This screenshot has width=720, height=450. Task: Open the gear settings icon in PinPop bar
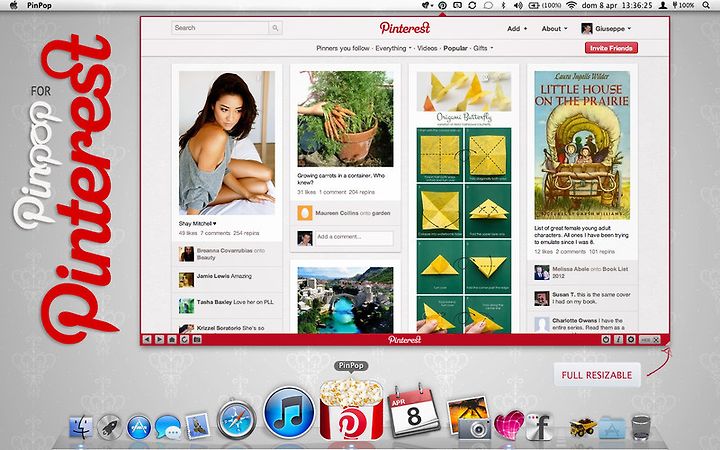click(631, 339)
